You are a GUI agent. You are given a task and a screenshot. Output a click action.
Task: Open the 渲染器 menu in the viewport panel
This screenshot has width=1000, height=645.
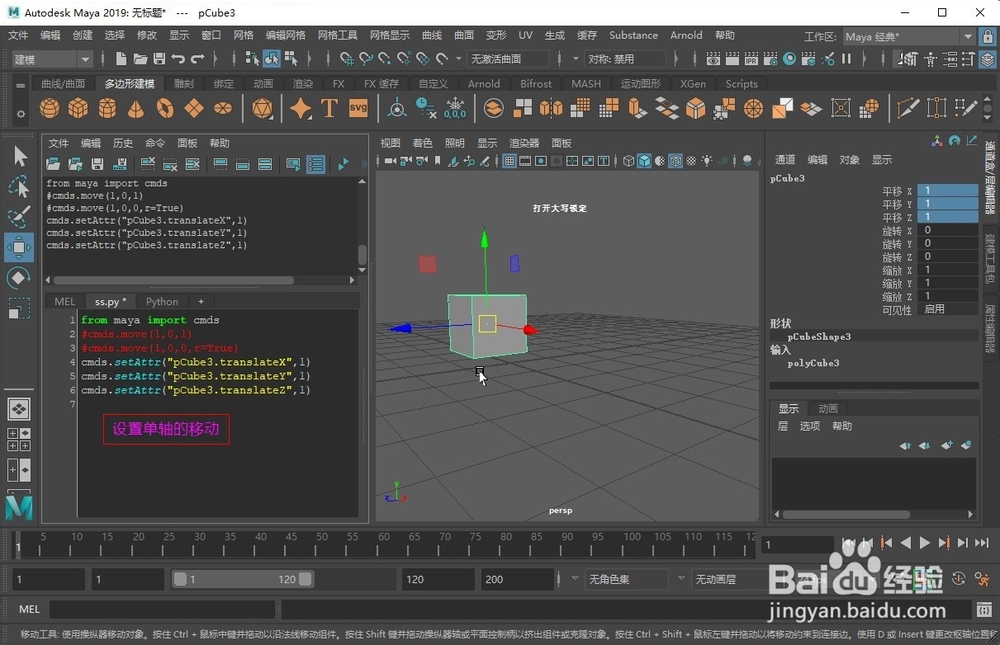click(x=525, y=142)
